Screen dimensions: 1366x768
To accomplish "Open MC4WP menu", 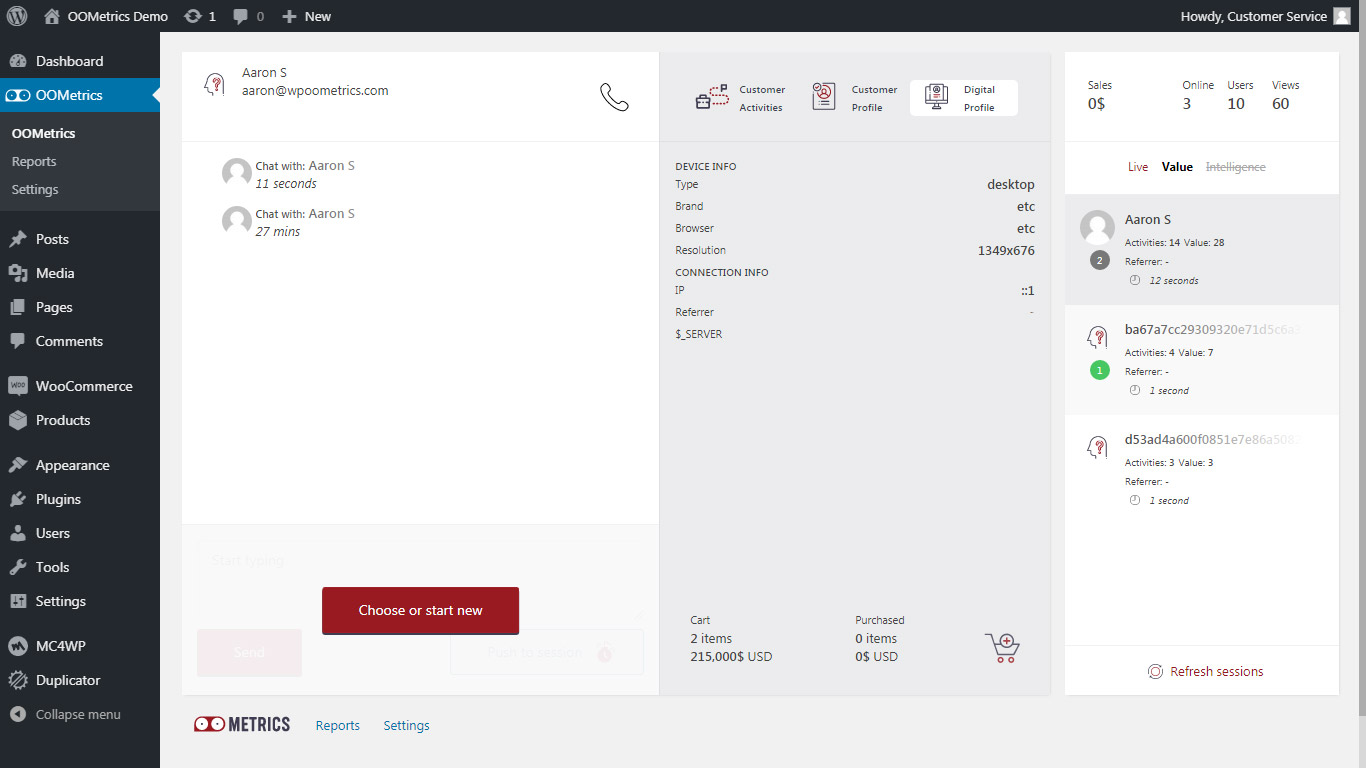I will click(80, 646).
